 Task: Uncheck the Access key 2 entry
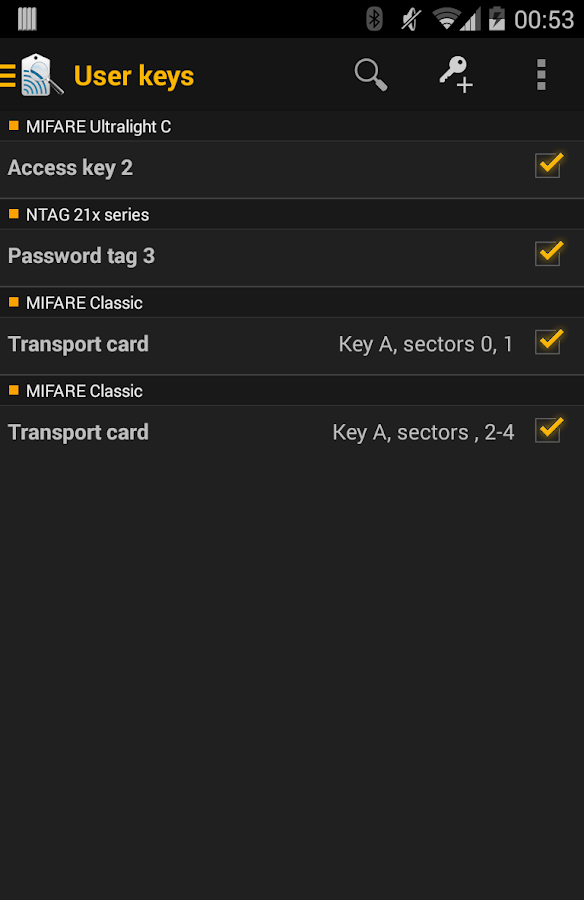(x=548, y=166)
